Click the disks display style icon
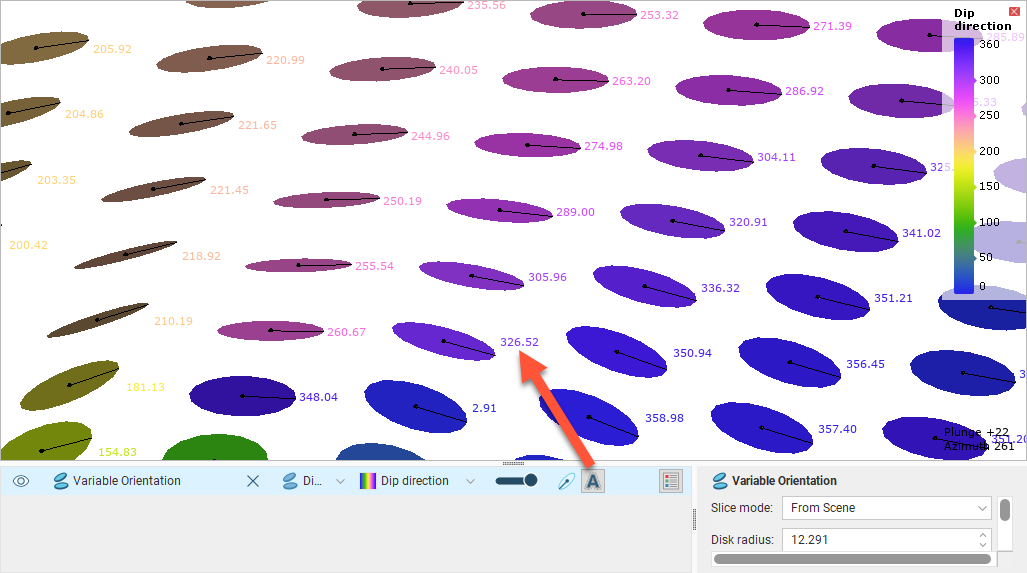This screenshot has height=573, width=1027. pos(289,481)
